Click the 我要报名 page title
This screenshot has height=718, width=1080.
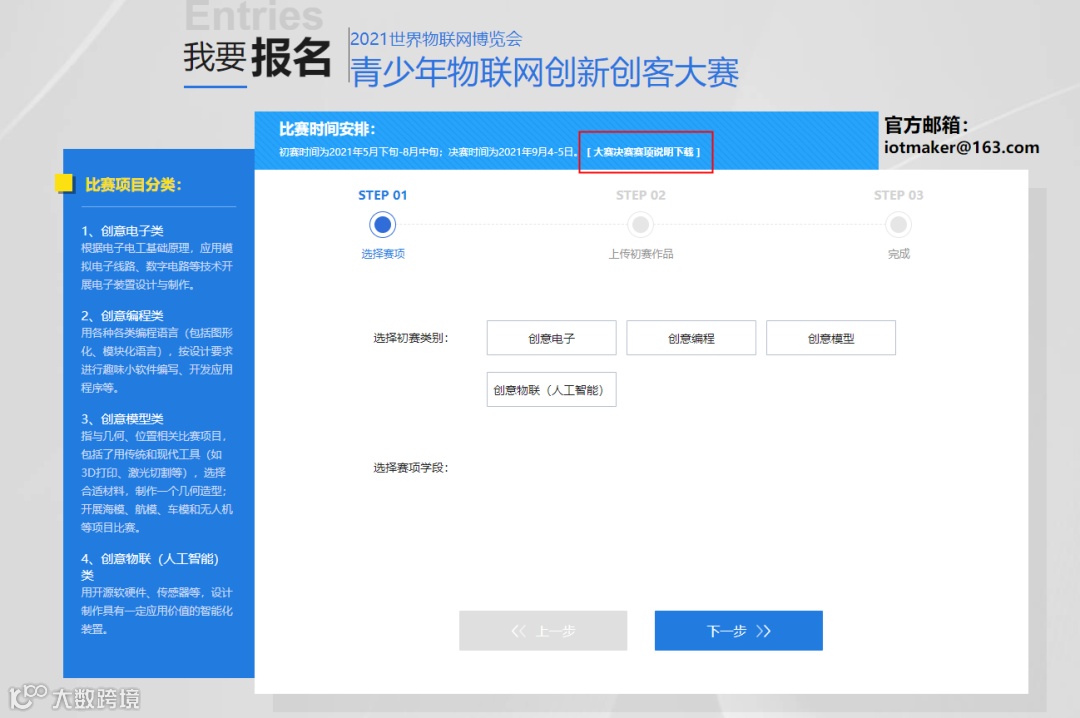pyautogui.click(x=257, y=57)
